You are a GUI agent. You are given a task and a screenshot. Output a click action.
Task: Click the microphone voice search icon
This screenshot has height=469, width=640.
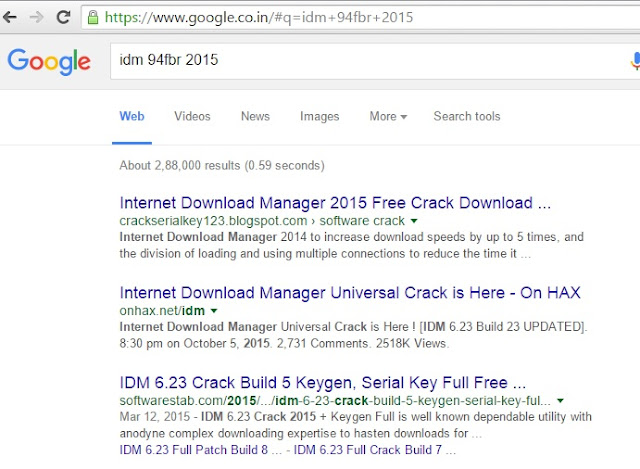pos(635,61)
